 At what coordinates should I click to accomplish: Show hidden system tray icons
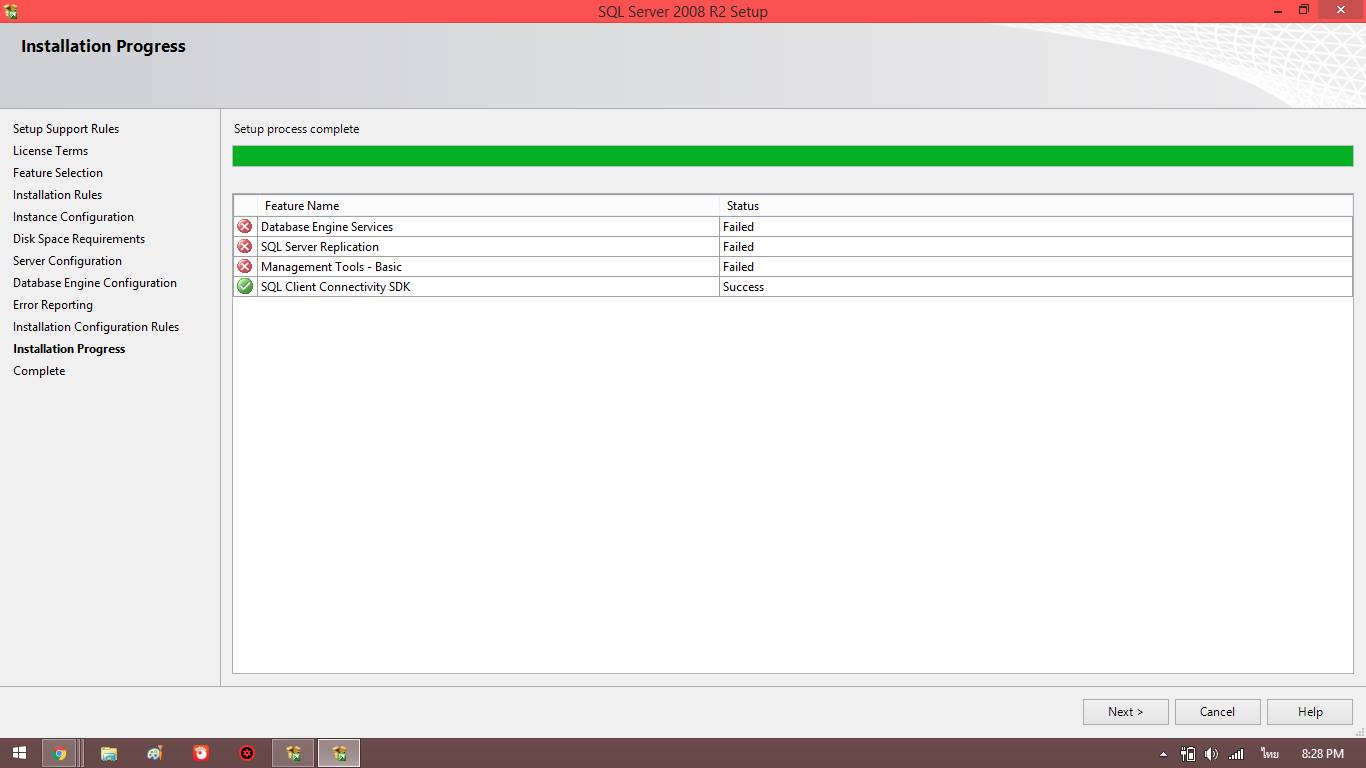(1163, 754)
